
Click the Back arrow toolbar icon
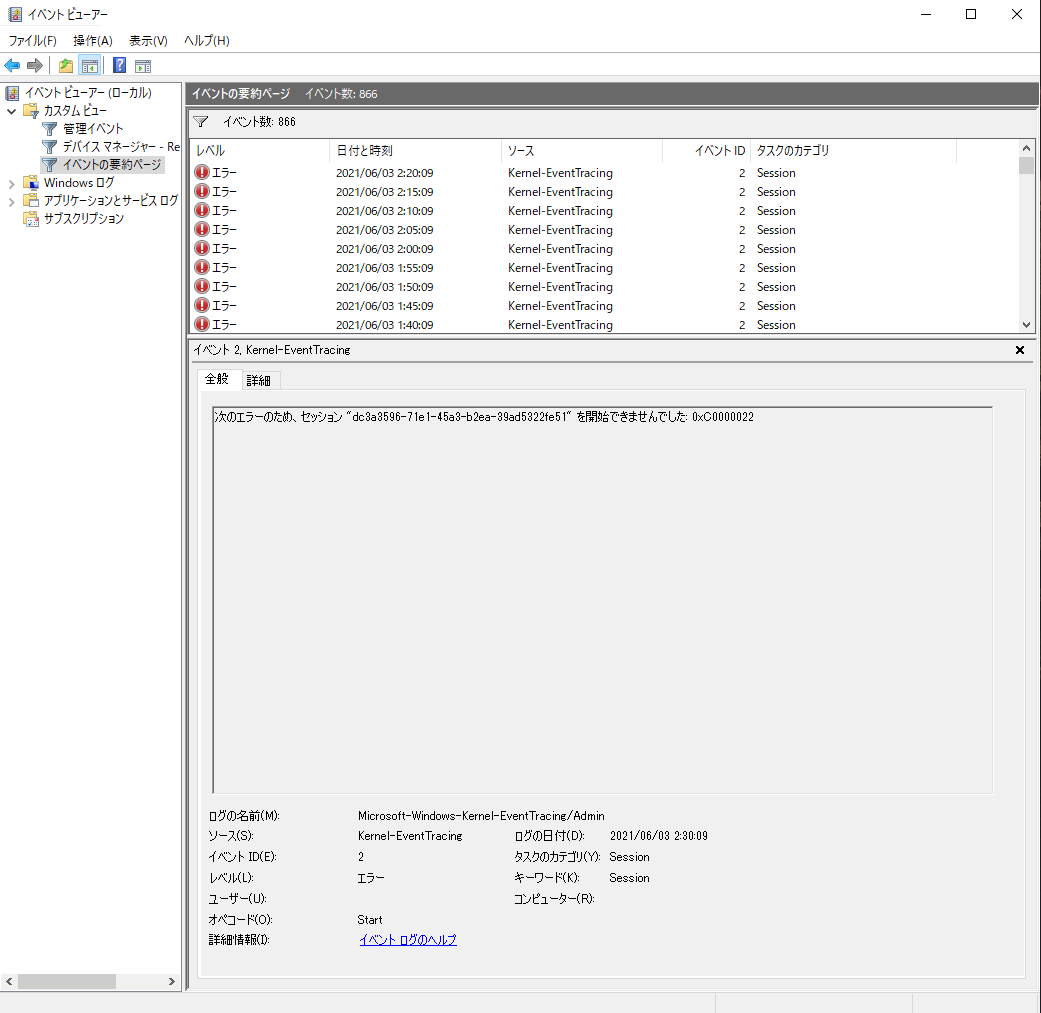(x=12, y=66)
